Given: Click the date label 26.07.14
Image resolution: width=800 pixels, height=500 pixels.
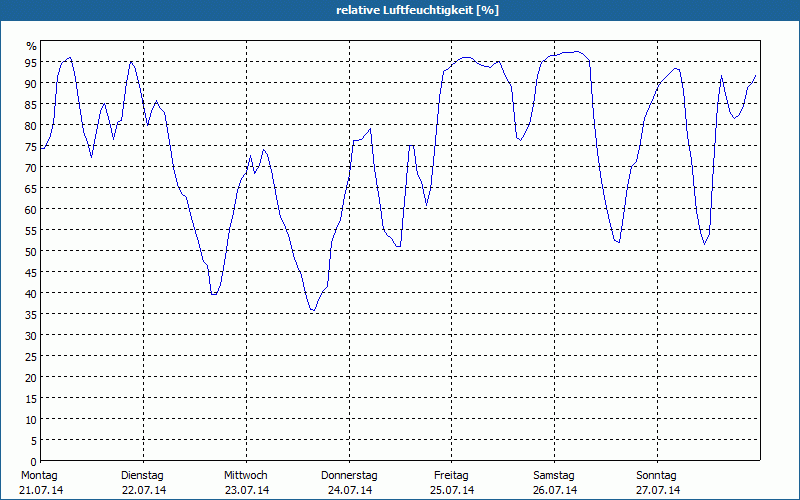Looking at the screenshot, I should [555, 491].
